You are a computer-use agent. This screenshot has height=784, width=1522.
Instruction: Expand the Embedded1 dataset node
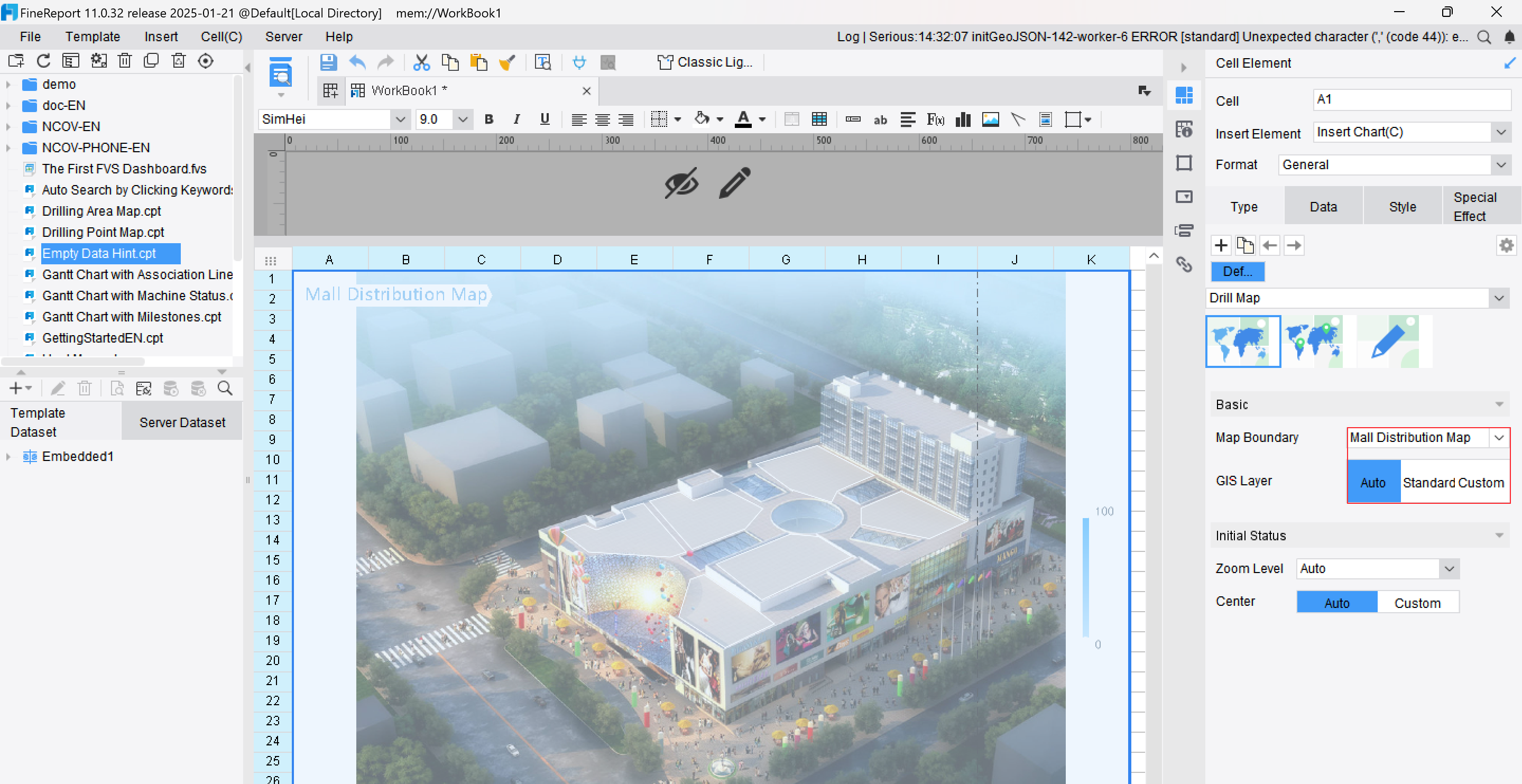tap(8, 457)
